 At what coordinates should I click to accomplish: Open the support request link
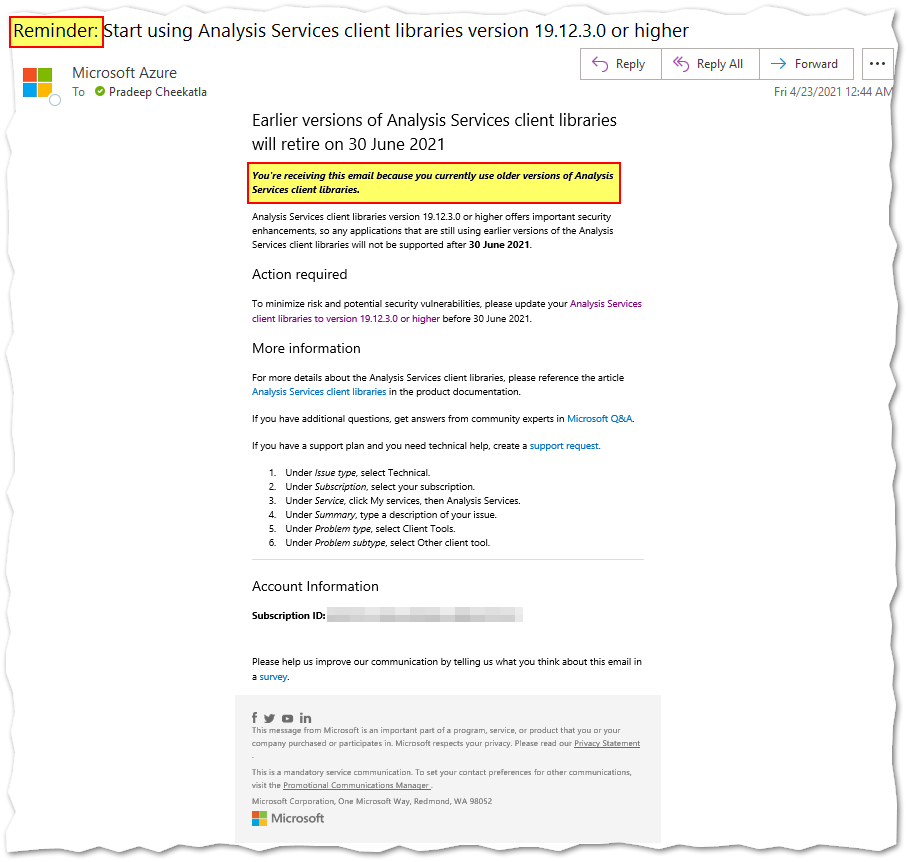tap(564, 446)
